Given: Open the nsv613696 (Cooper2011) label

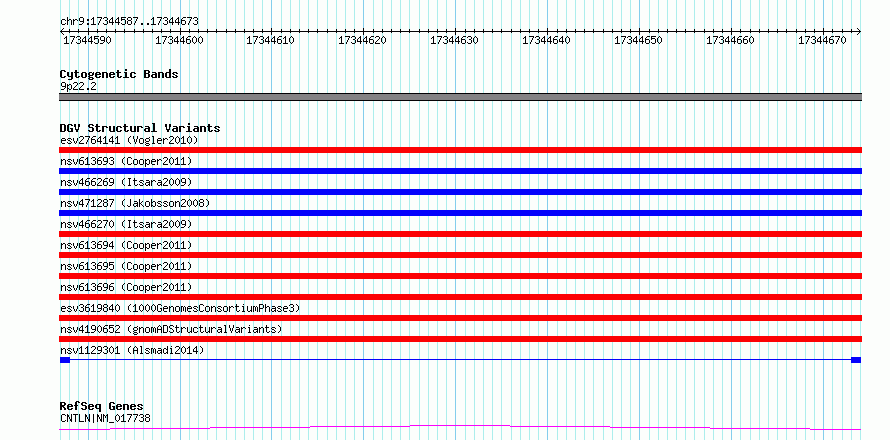Looking at the screenshot, I should click(126, 287).
